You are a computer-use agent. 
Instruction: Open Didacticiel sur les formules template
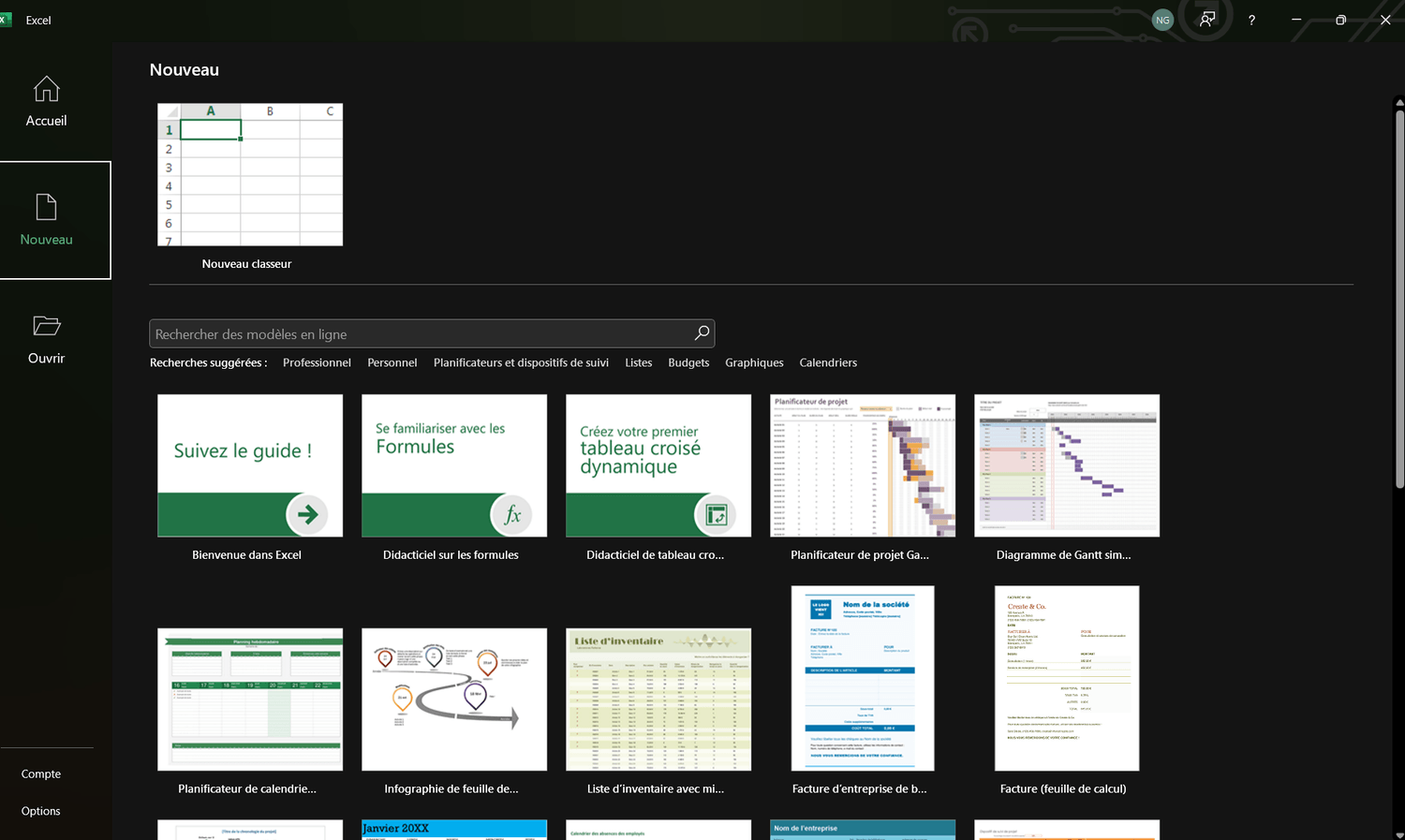[x=453, y=465]
